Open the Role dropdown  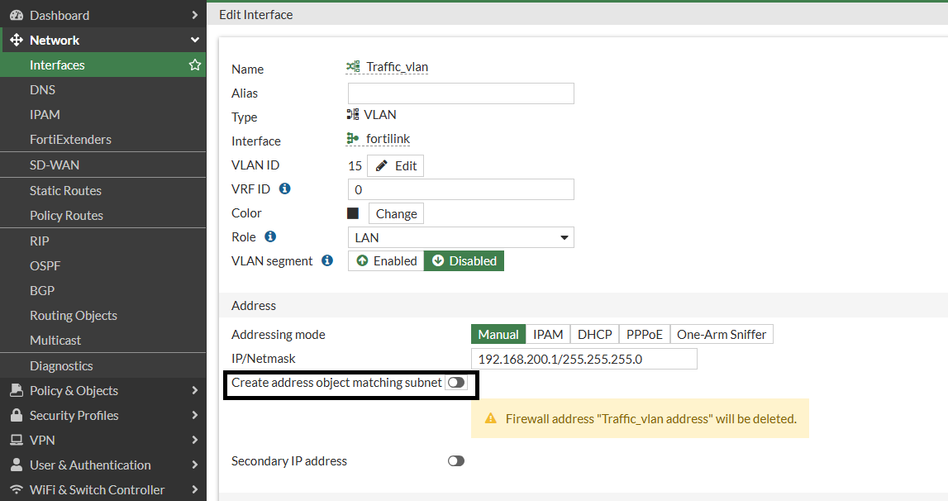pos(461,238)
